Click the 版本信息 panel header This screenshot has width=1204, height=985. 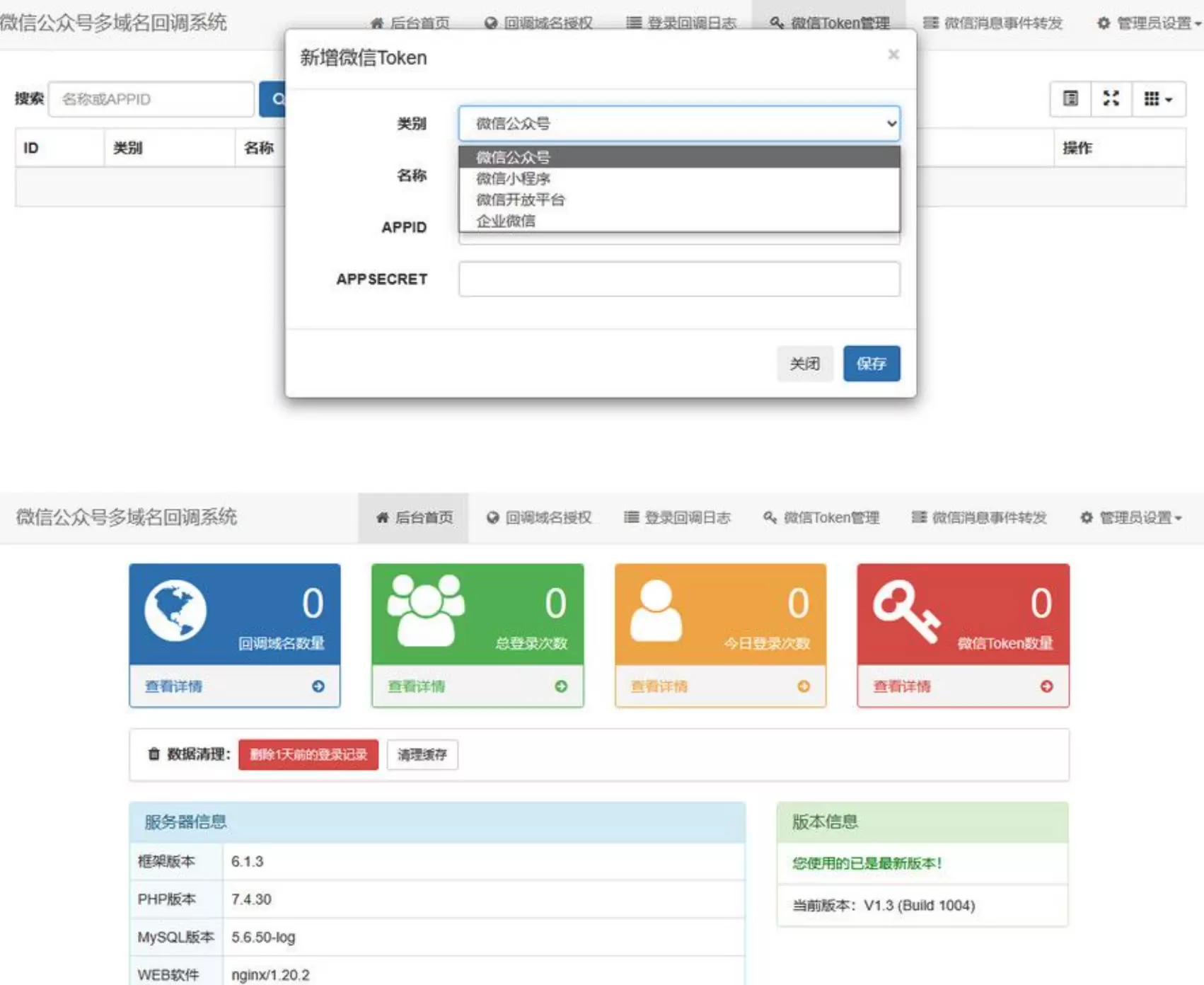[922, 822]
